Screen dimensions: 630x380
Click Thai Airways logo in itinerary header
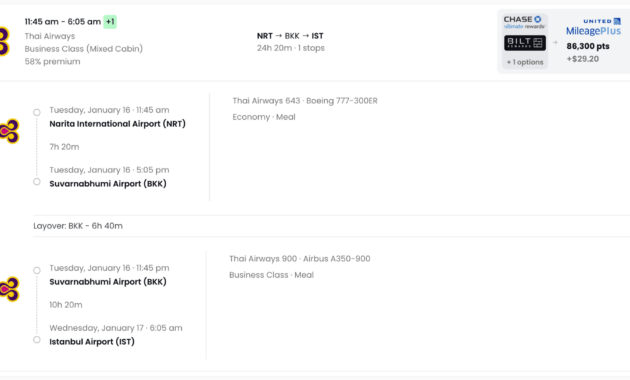pyautogui.click(x=5, y=41)
